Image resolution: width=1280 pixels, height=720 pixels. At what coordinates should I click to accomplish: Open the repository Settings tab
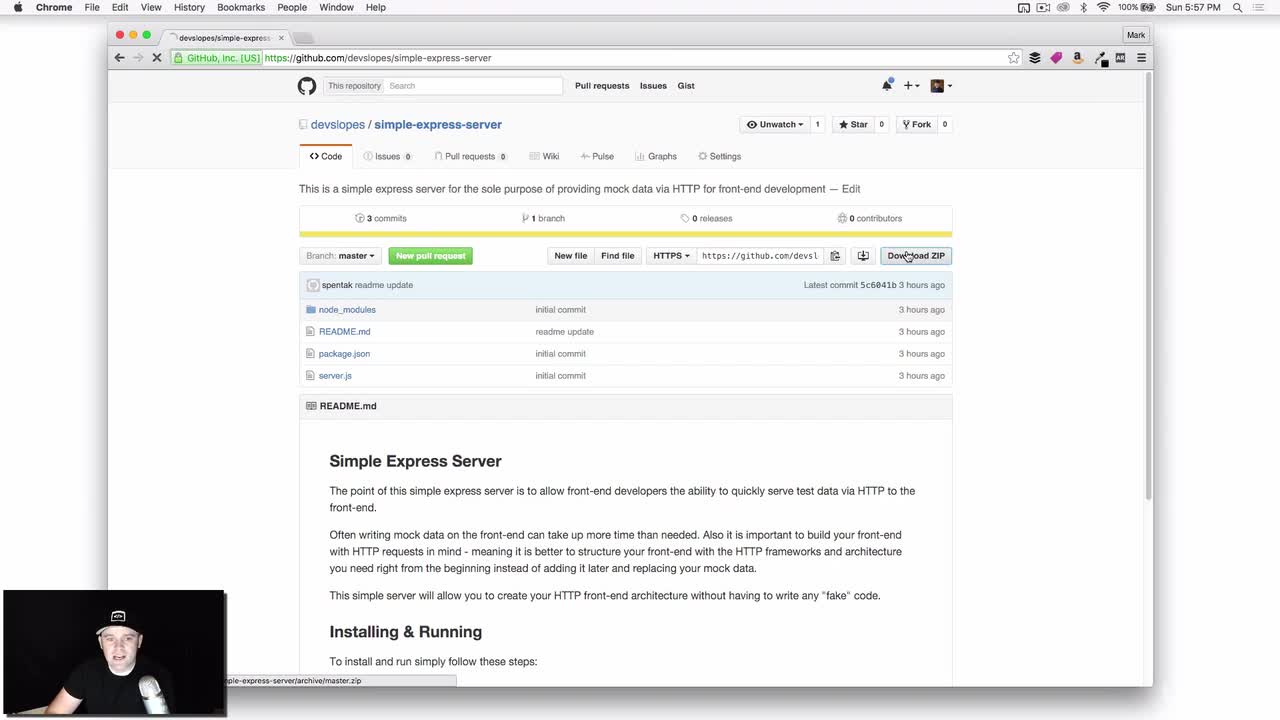pos(720,156)
